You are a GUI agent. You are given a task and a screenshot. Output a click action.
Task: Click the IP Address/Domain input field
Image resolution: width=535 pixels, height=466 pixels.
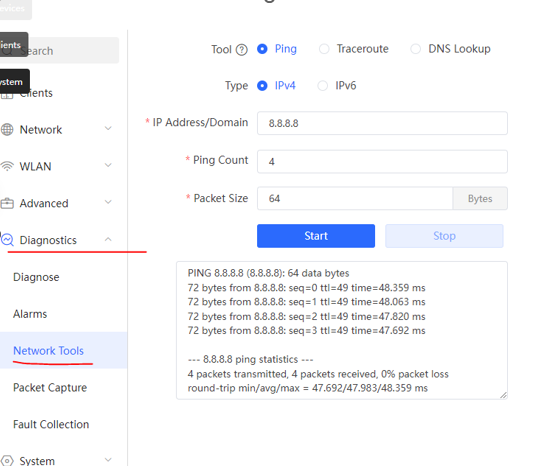(382, 123)
